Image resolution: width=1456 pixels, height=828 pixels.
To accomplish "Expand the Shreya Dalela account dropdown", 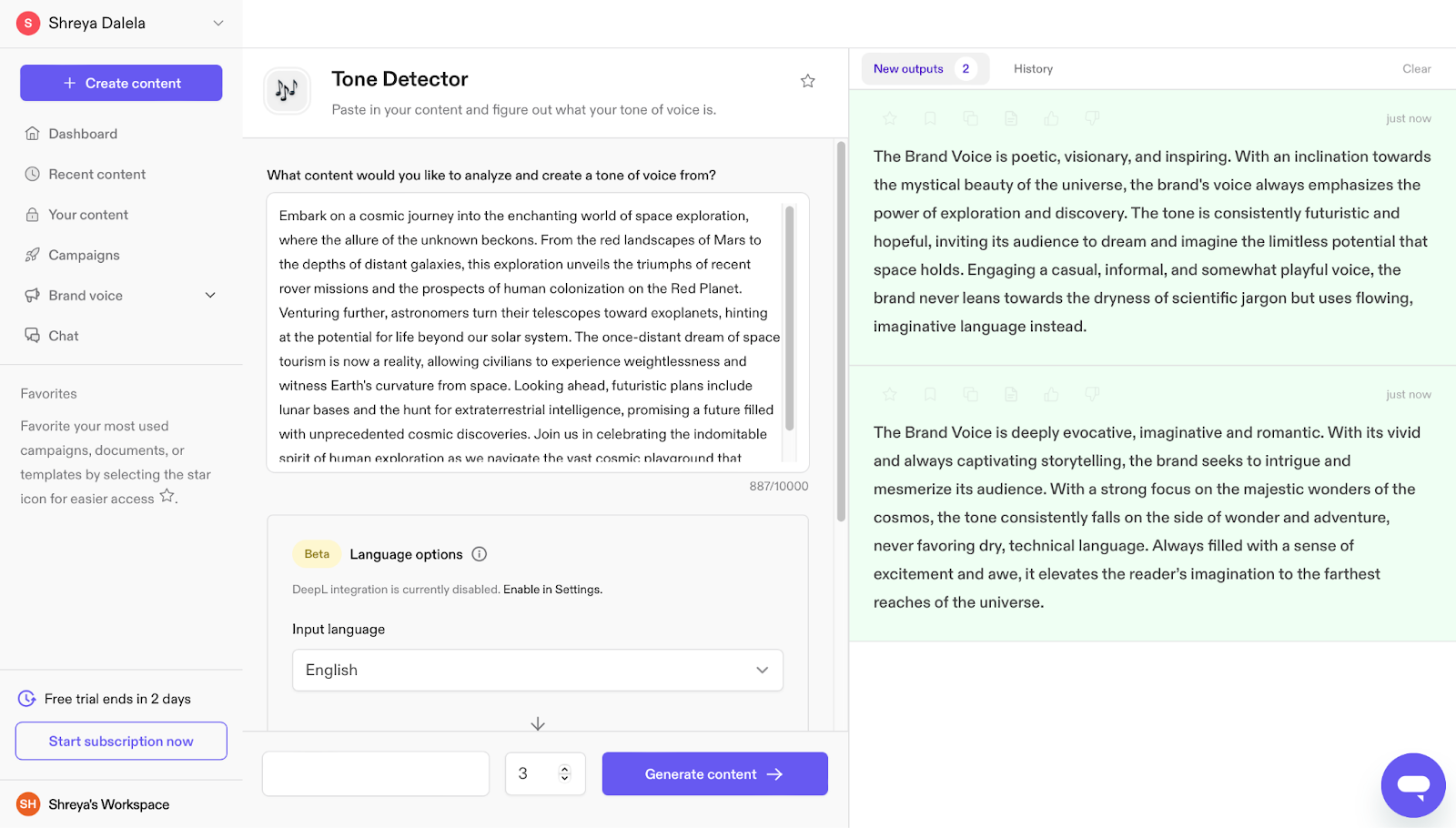I will point(218,23).
